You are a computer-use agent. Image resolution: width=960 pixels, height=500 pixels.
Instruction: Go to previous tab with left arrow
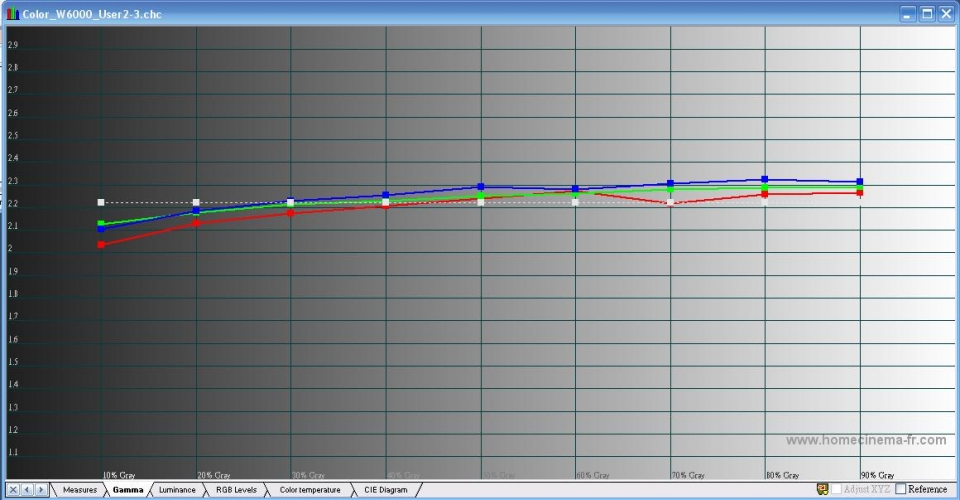pyautogui.click(x=27, y=490)
